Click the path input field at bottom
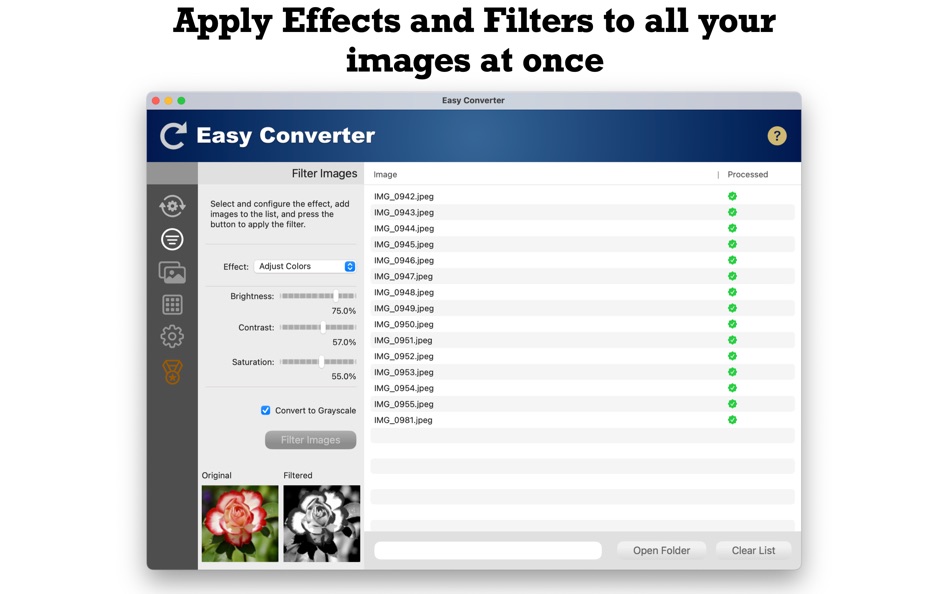The width and height of the screenshot is (950, 594). click(x=488, y=550)
